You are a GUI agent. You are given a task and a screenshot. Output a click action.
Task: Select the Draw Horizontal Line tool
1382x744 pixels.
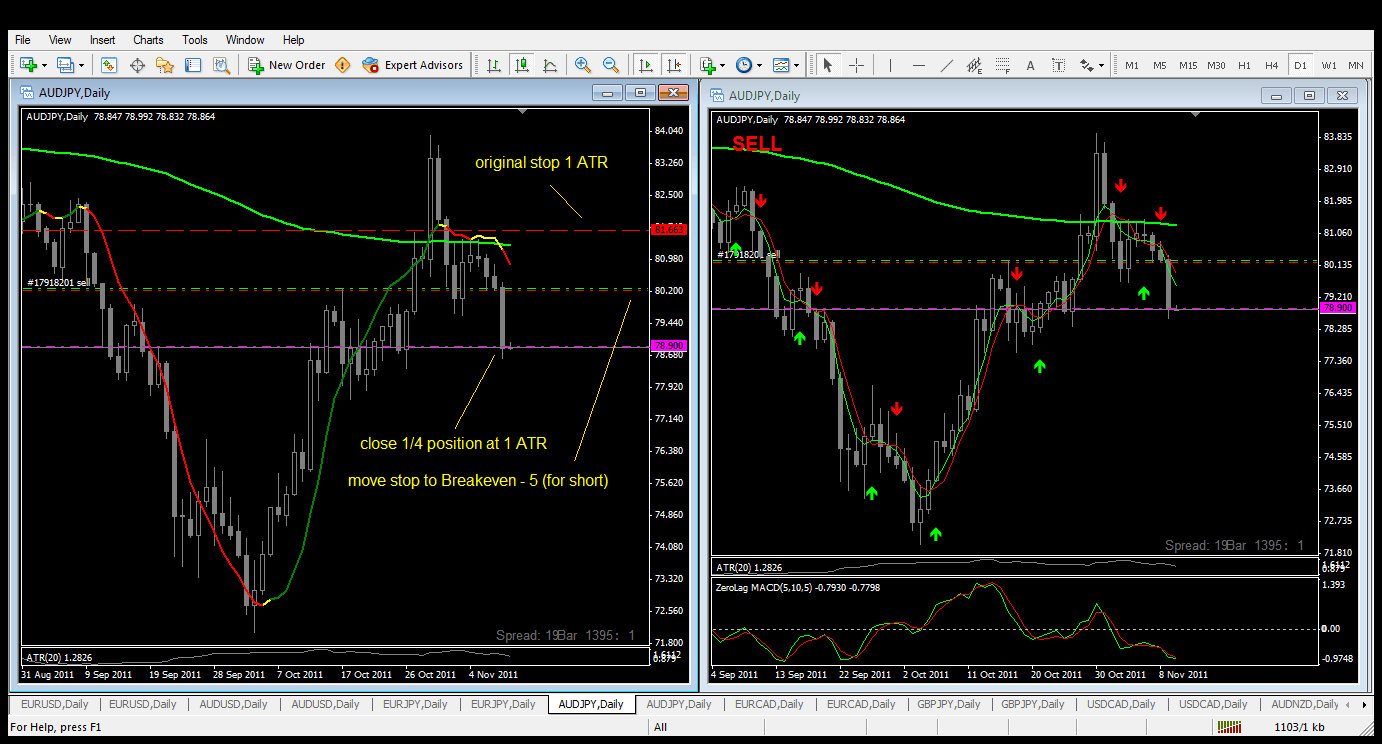919,65
